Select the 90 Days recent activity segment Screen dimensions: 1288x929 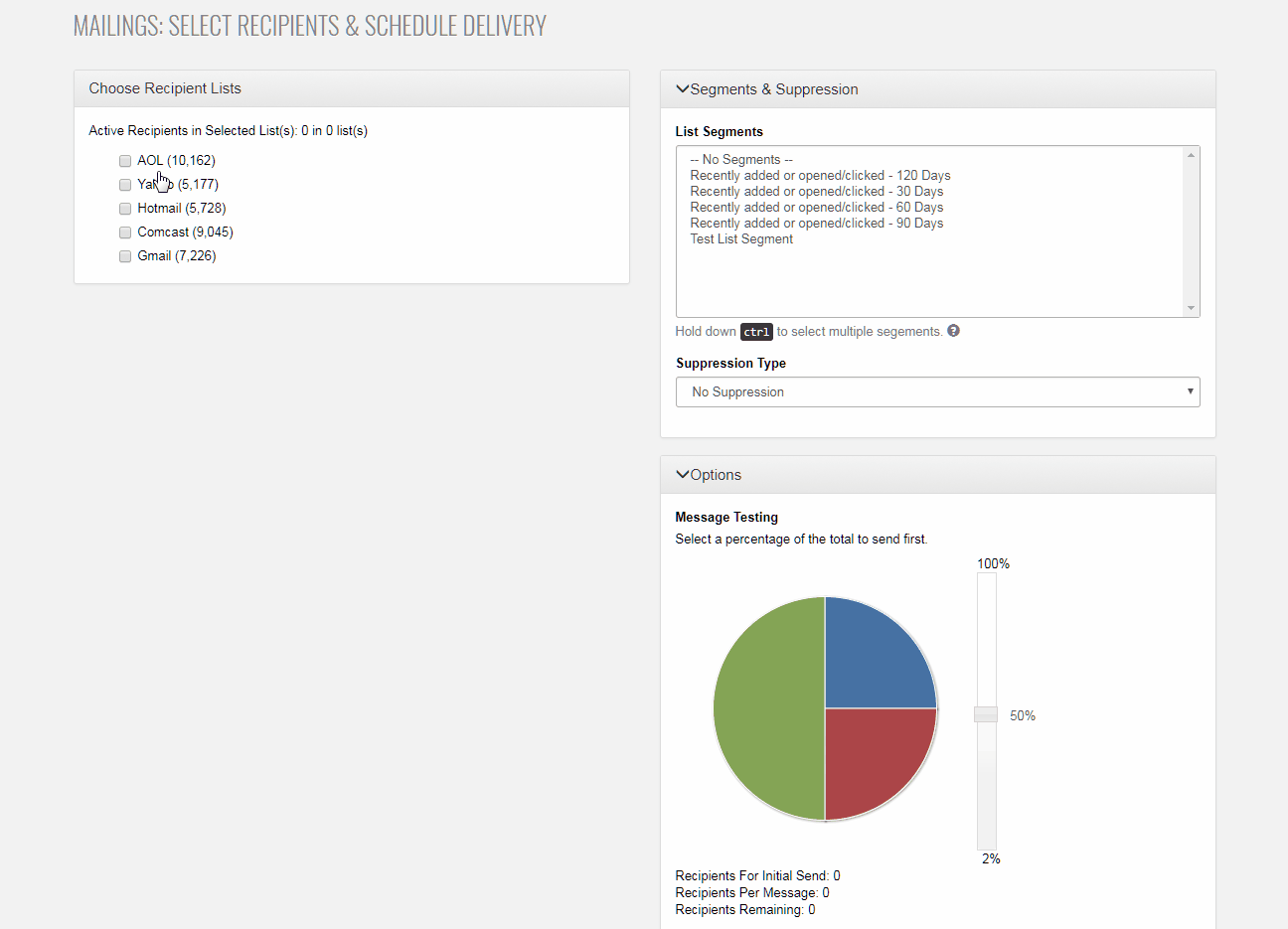pos(816,223)
